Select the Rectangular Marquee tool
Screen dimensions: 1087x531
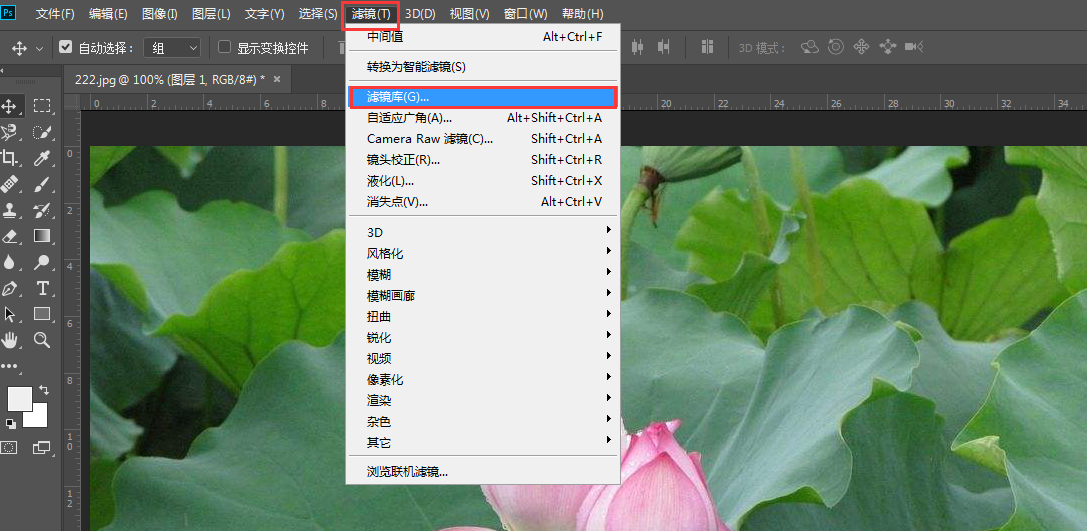tap(42, 106)
